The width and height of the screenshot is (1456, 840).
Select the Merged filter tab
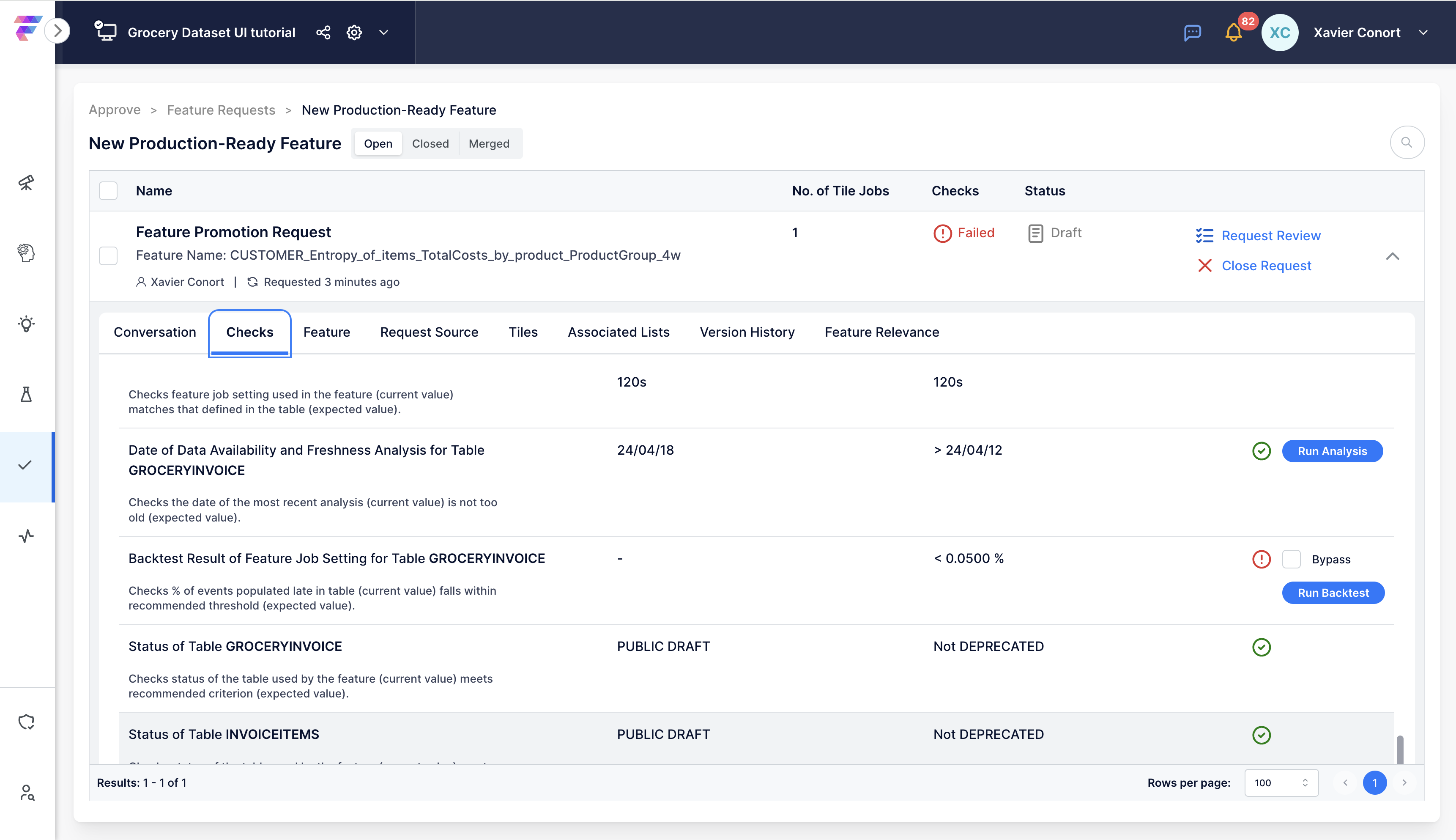[x=489, y=144]
